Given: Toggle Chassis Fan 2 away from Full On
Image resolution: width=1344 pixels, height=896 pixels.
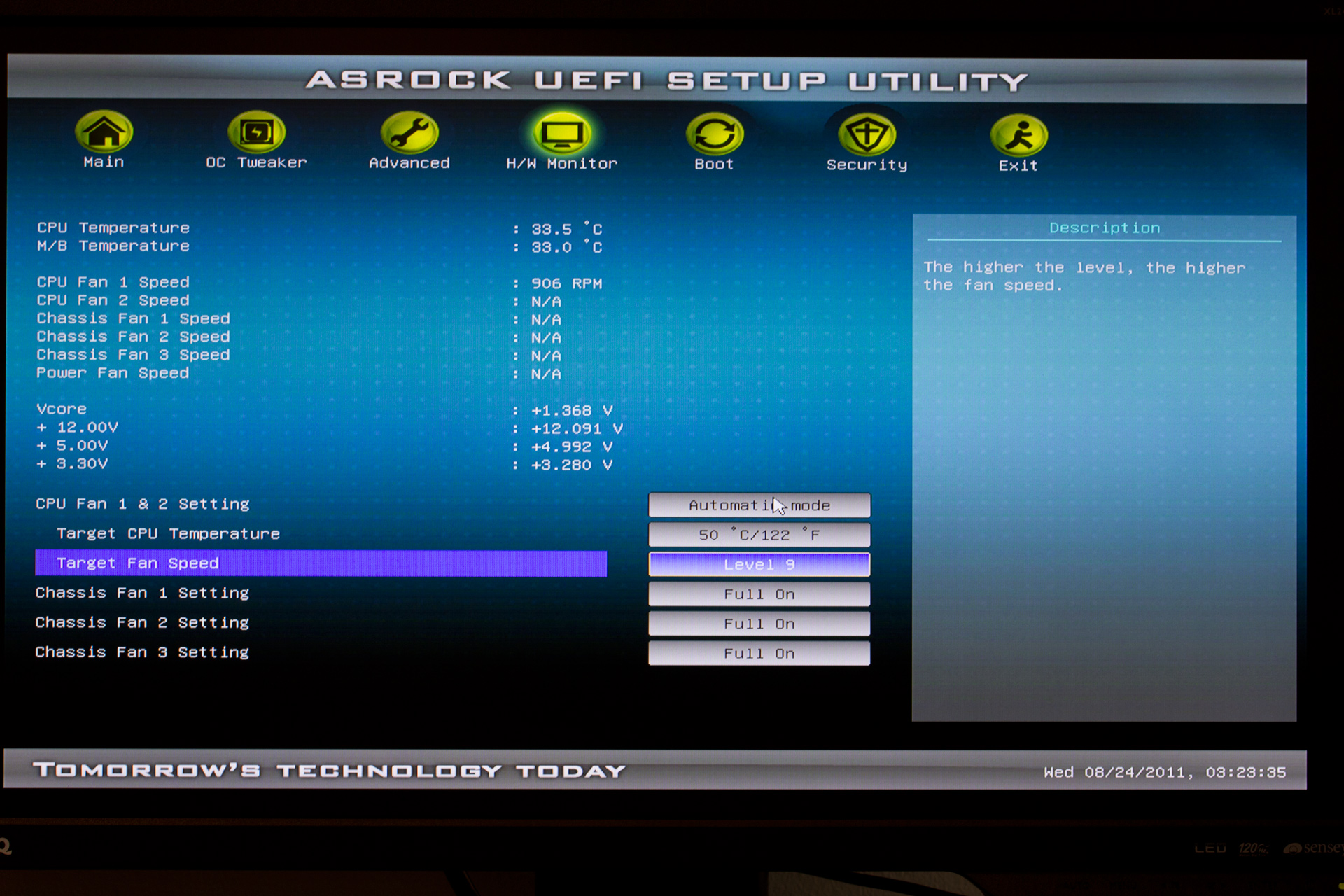Looking at the screenshot, I should point(759,623).
